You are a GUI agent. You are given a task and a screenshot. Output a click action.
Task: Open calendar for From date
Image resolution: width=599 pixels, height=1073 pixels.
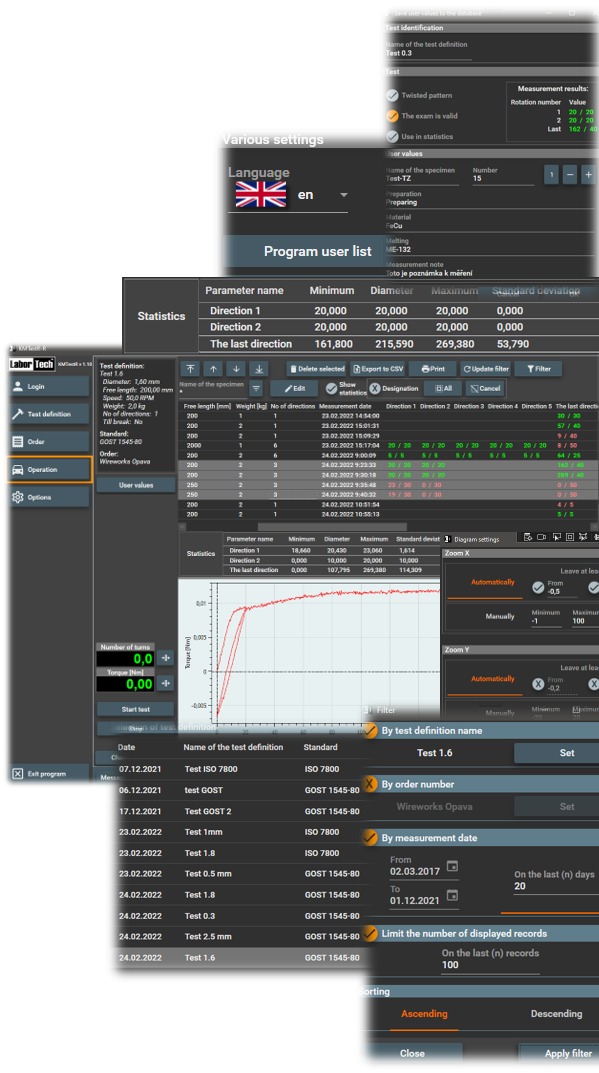[x=452, y=866]
